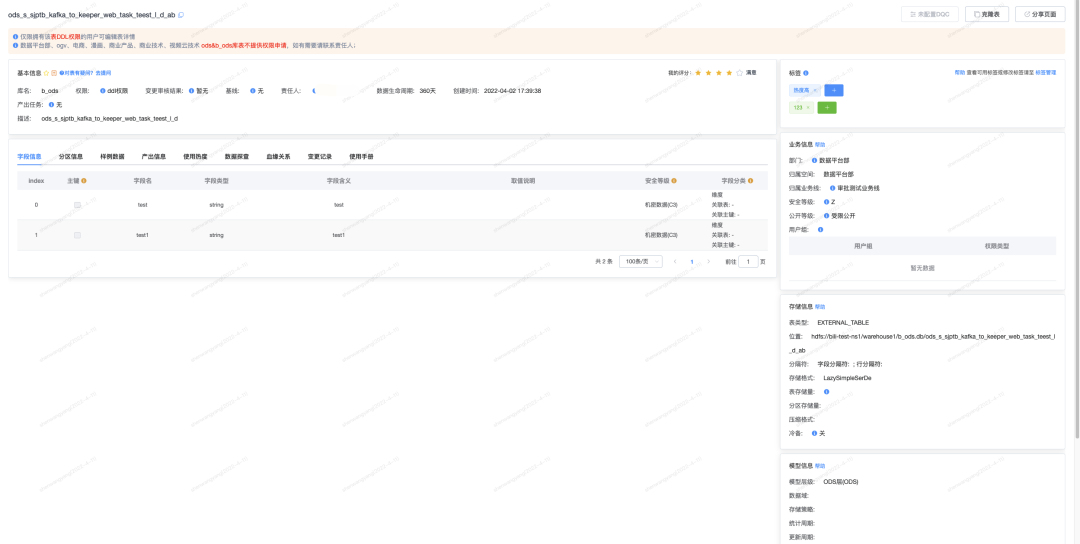
Task: Go to previous page with left chevron
Action: coord(675,262)
